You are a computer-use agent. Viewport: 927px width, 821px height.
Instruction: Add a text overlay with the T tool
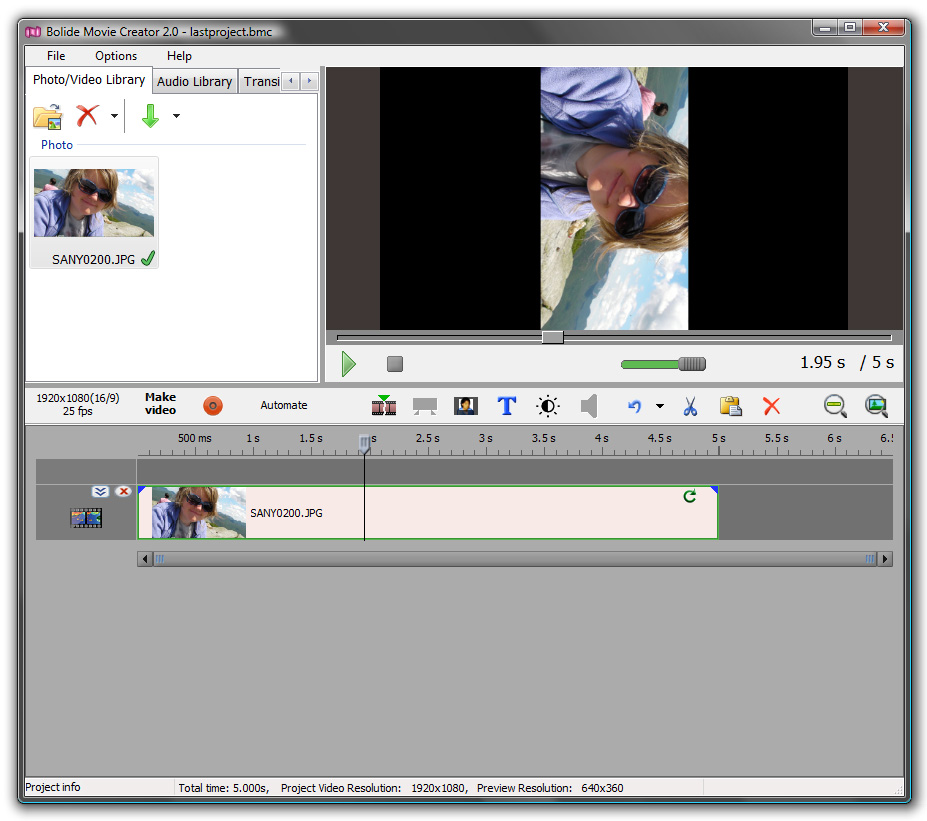[506, 406]
